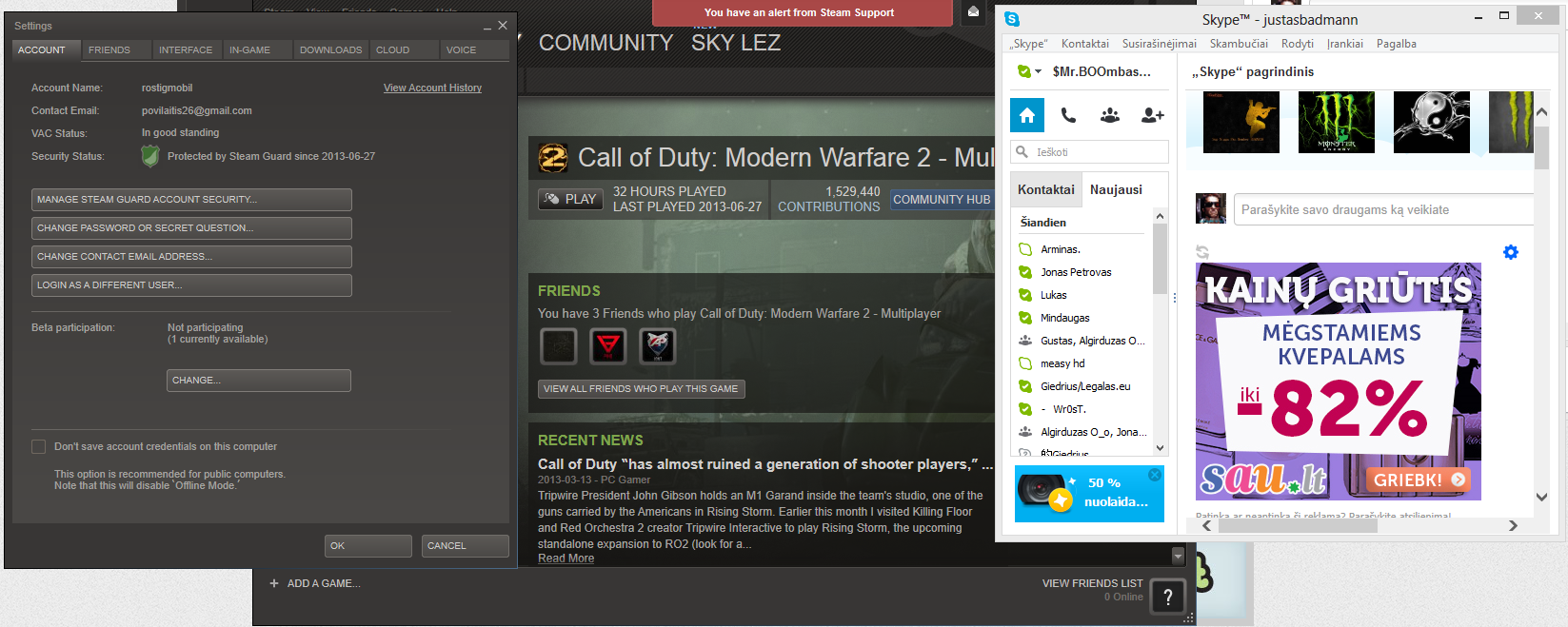
Task: Click the Steam help question mark icon
Action: [x=1168, y=597]
